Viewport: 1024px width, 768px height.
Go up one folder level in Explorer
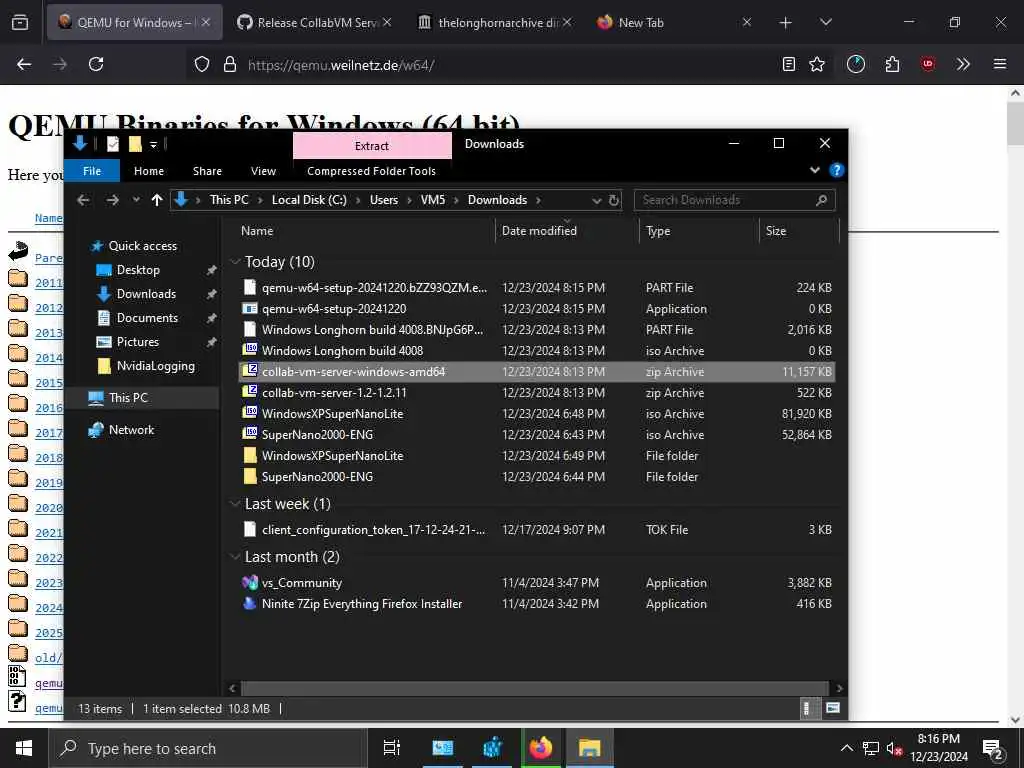click(x=157, y=200)
